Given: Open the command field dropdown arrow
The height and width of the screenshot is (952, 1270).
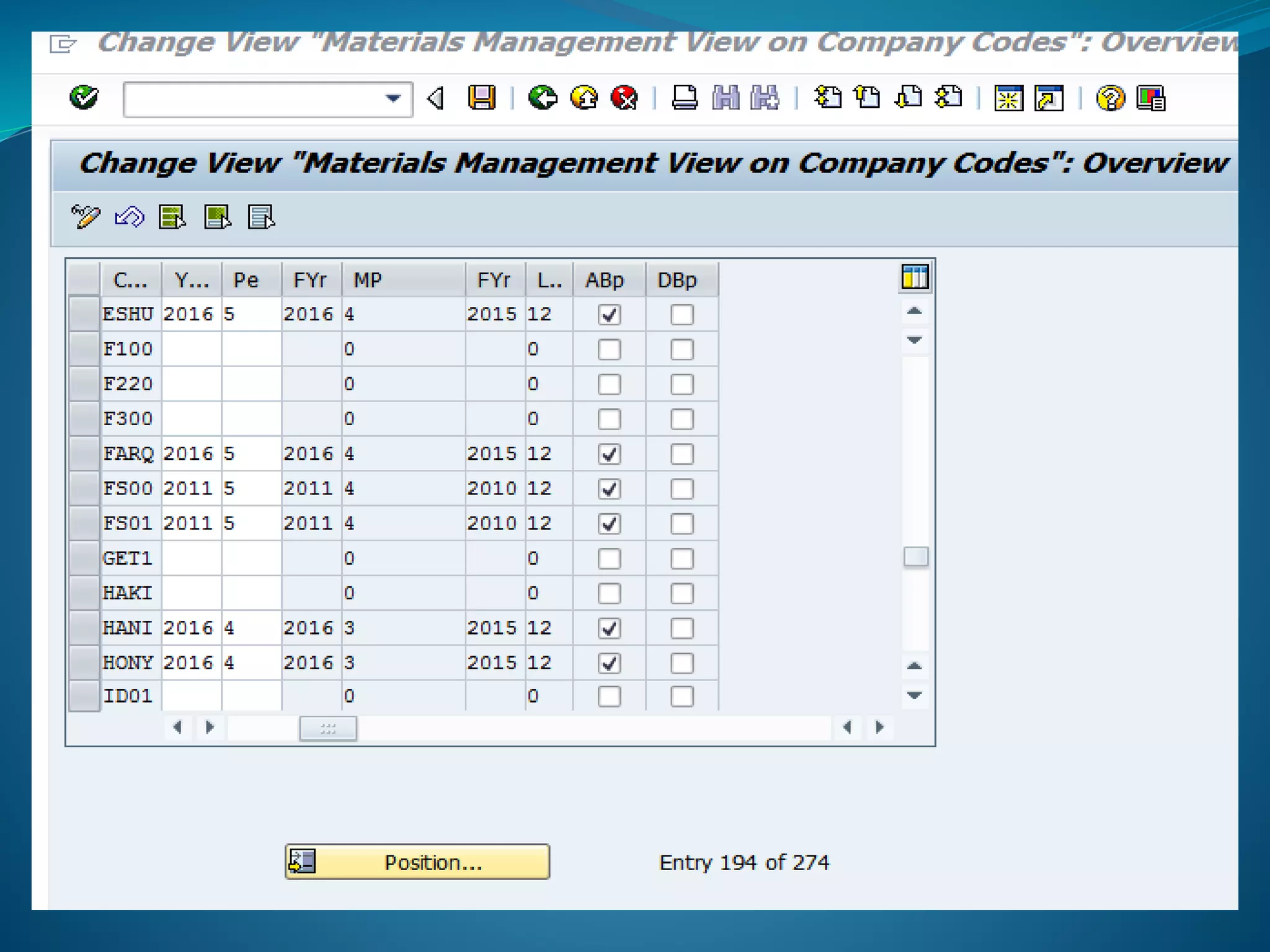Looking at the screenshot, I should click(x=393, y=99).
